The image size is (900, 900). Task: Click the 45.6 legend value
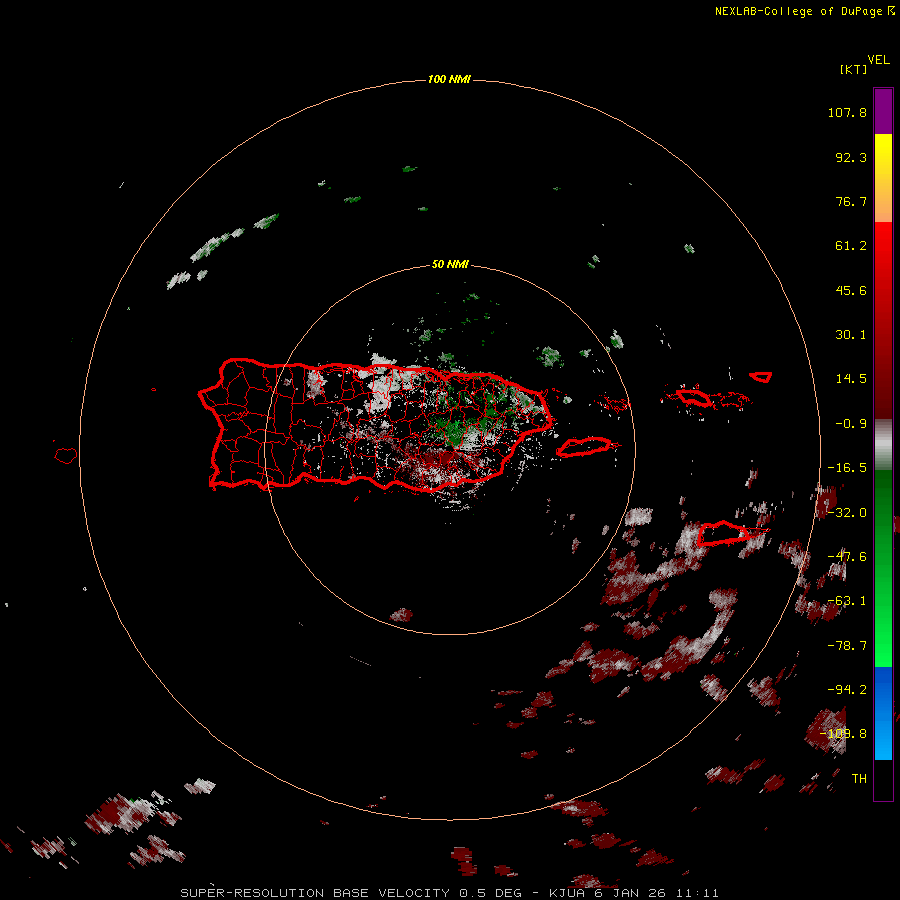[x=851, y=290]
